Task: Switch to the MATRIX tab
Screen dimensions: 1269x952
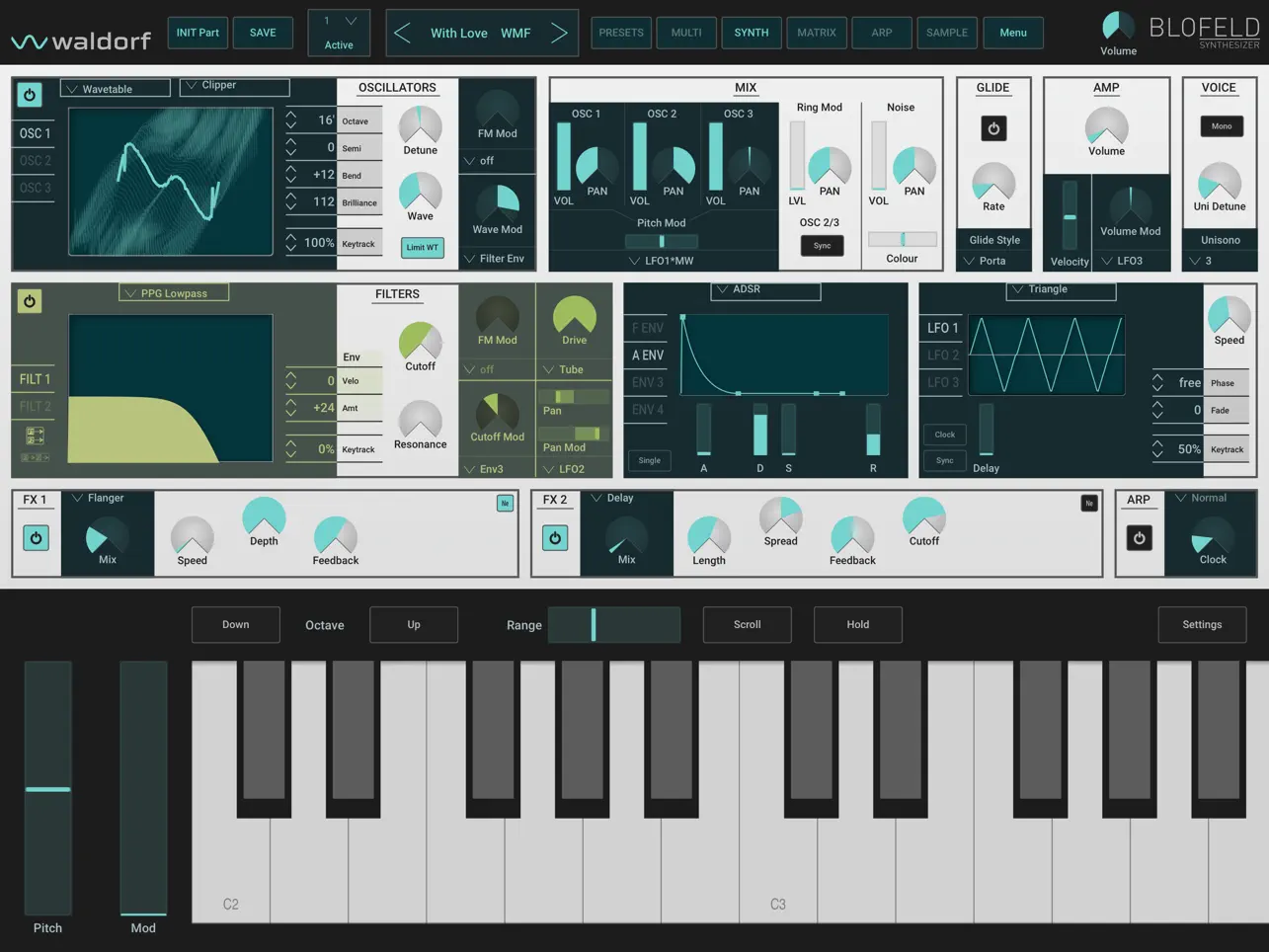Action: click(x=816, y=32)
